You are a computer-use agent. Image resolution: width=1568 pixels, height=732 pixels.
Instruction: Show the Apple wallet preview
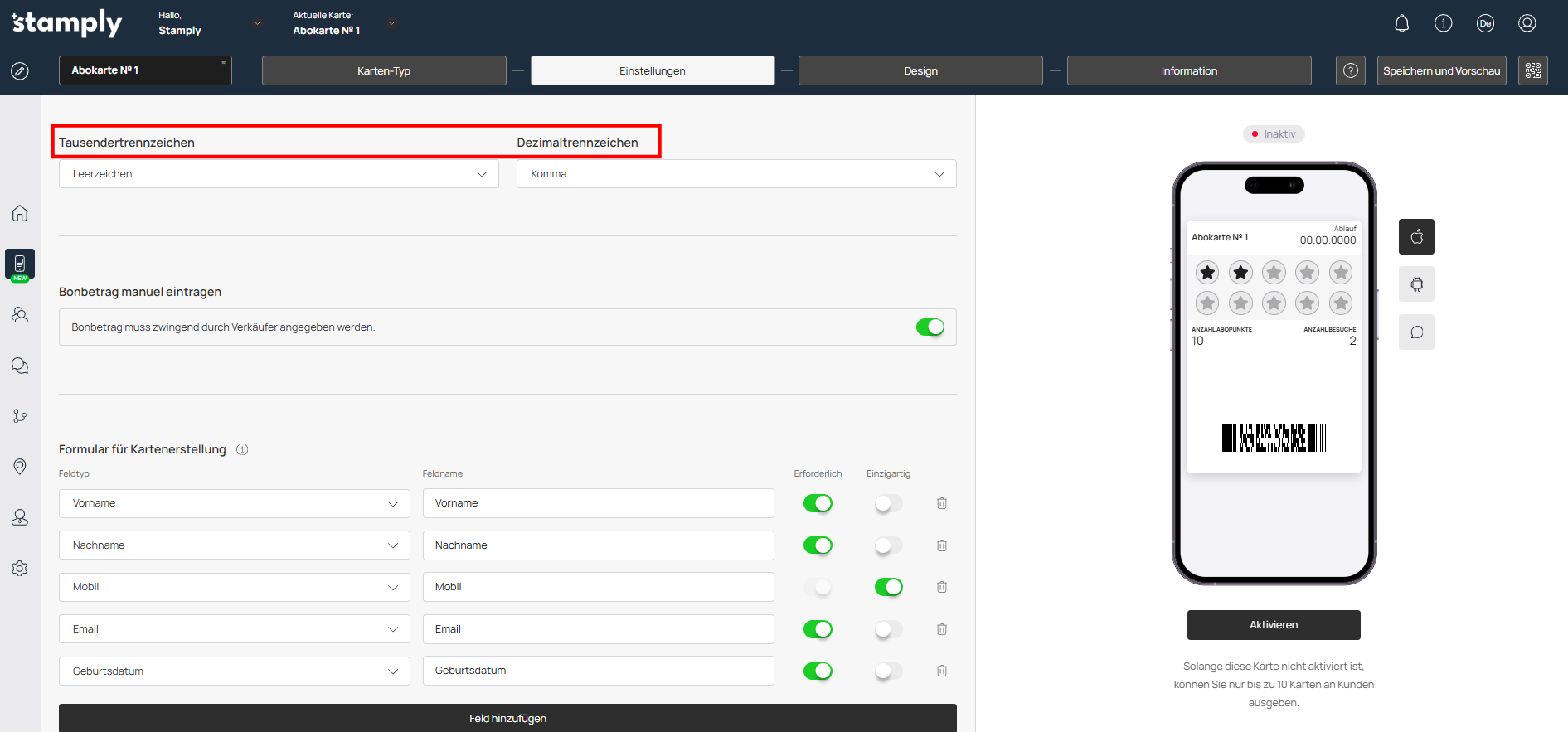coord(1416,237)
